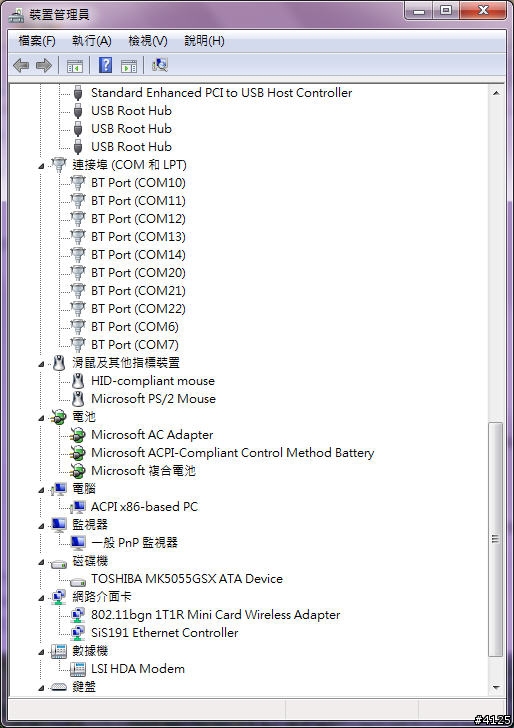This screenshot has width=514, height=728.
Task: Select the modem icon beside LSI HDA Modem
Action: 78,669
